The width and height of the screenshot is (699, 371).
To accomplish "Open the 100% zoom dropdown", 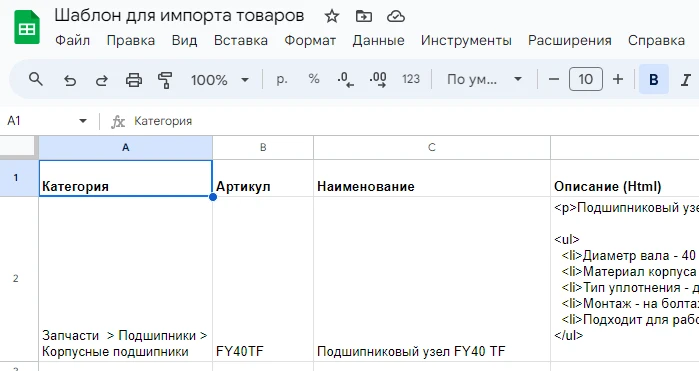I will [220, 80].
